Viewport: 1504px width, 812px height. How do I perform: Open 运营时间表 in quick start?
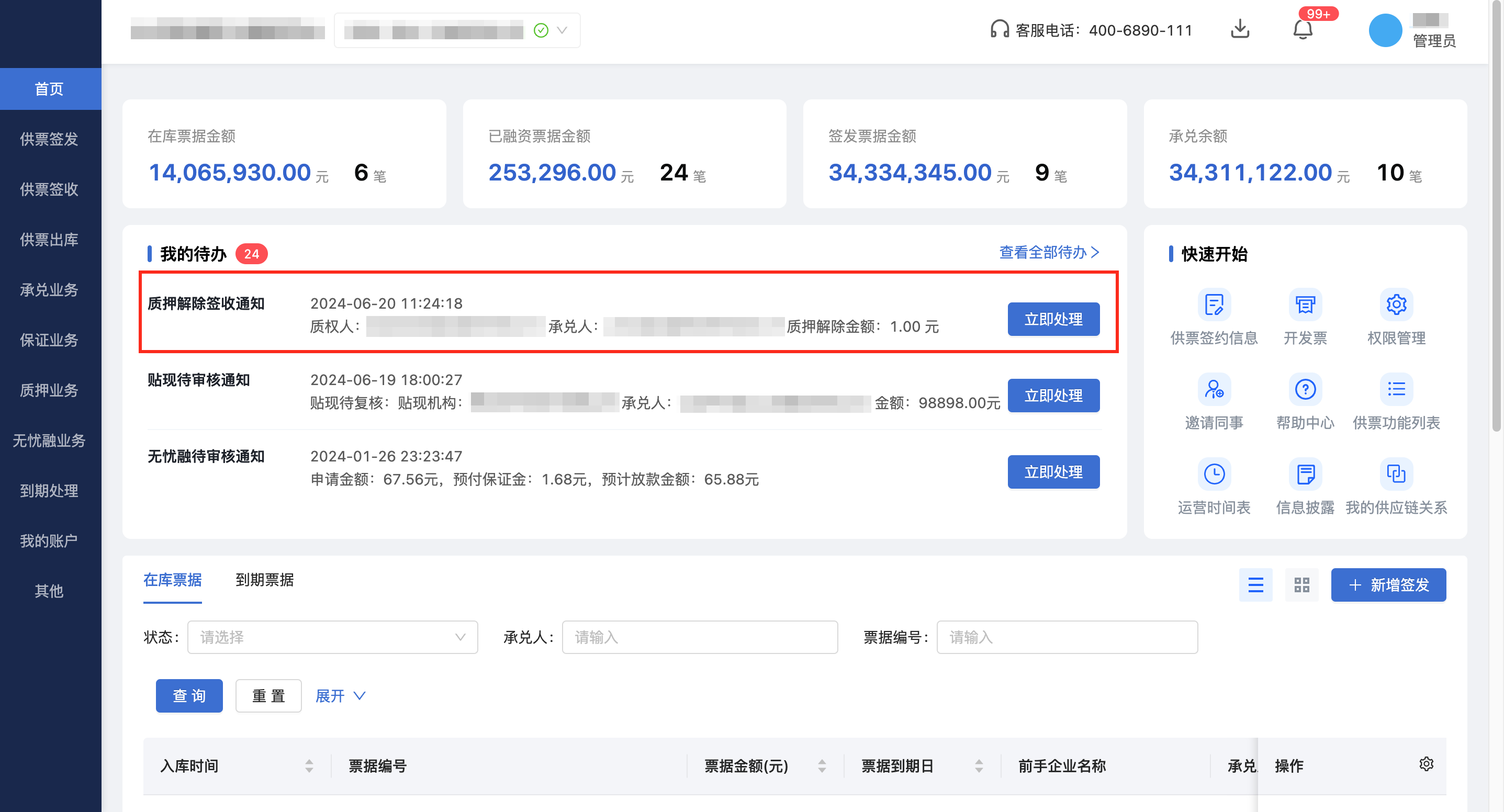[x=1214, y=474]
